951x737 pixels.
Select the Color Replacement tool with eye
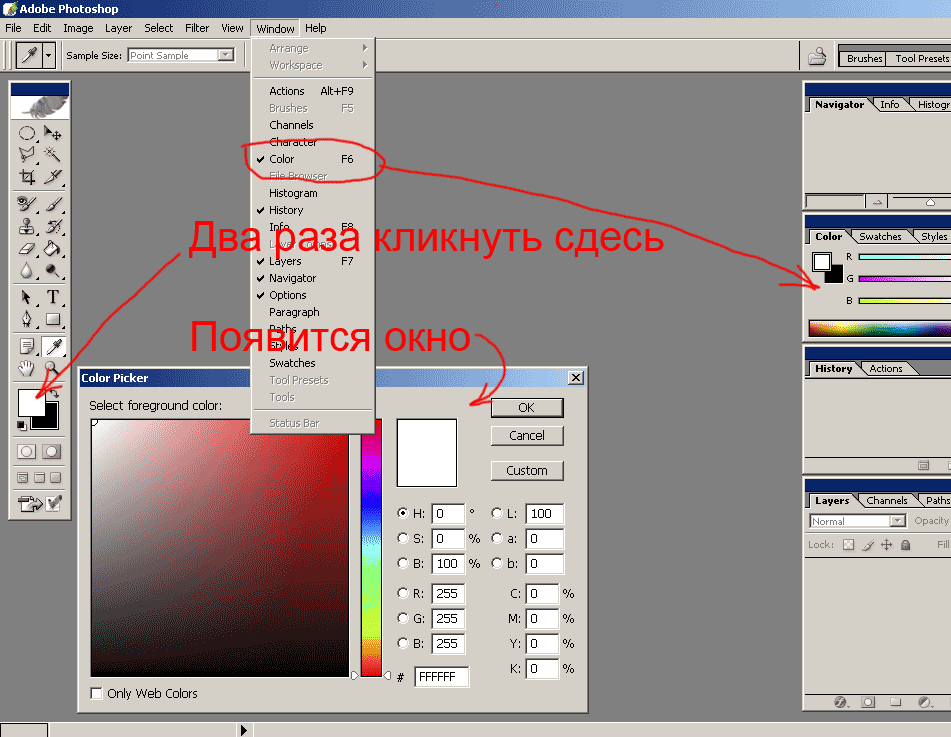[x=27, y=204]
